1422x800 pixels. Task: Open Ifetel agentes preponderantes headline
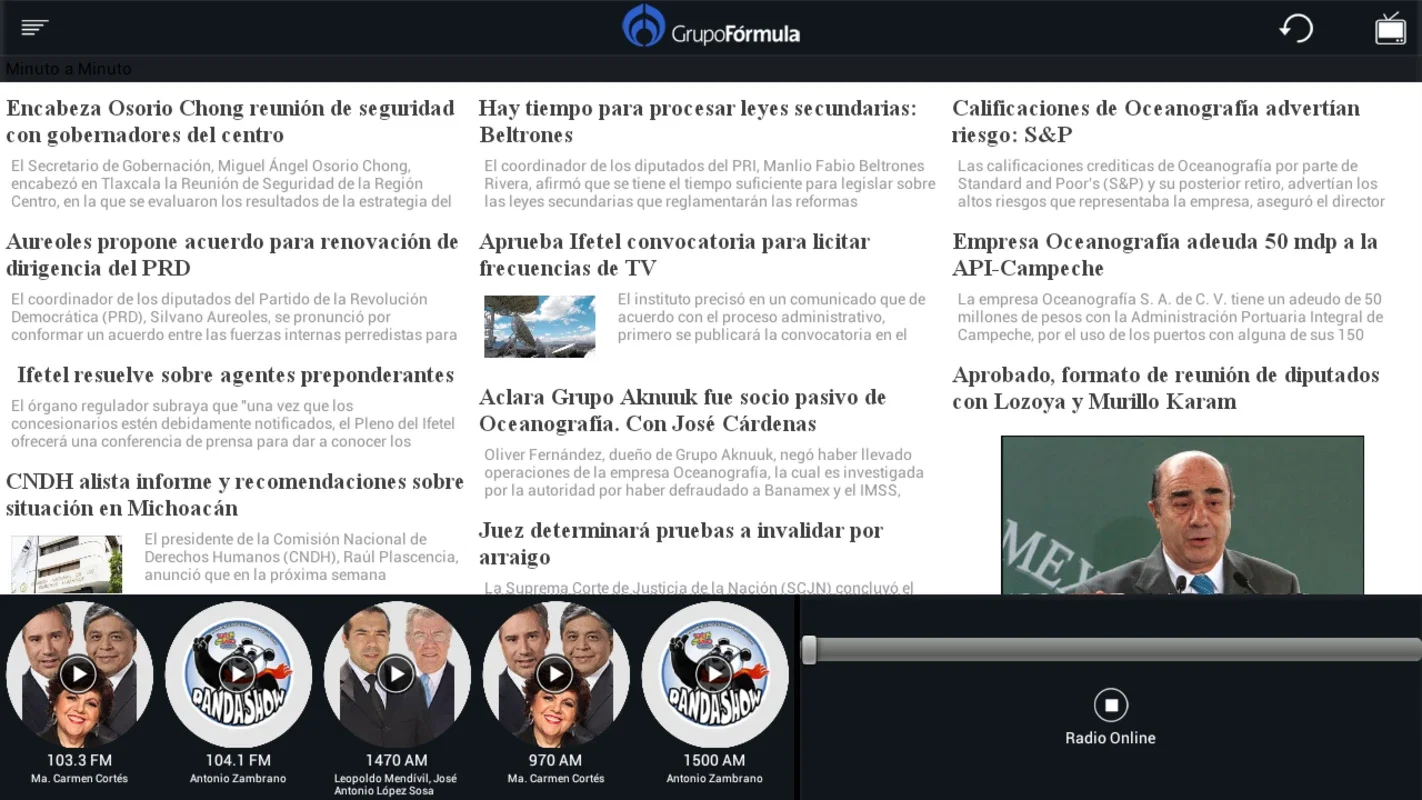tap(236, 375)
